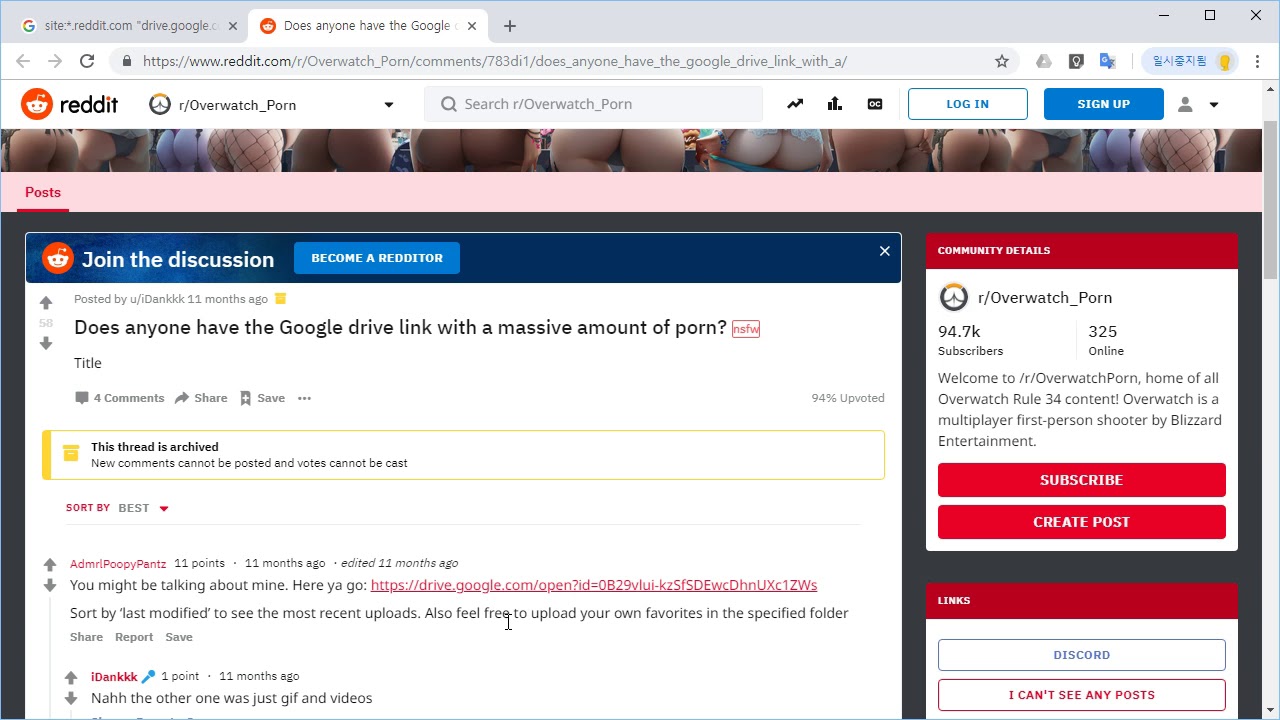Upvote AdmrlPoopyPantz's comment
Image resolution: width=1280 pixels, height=720 pixels.
point(50,565)
